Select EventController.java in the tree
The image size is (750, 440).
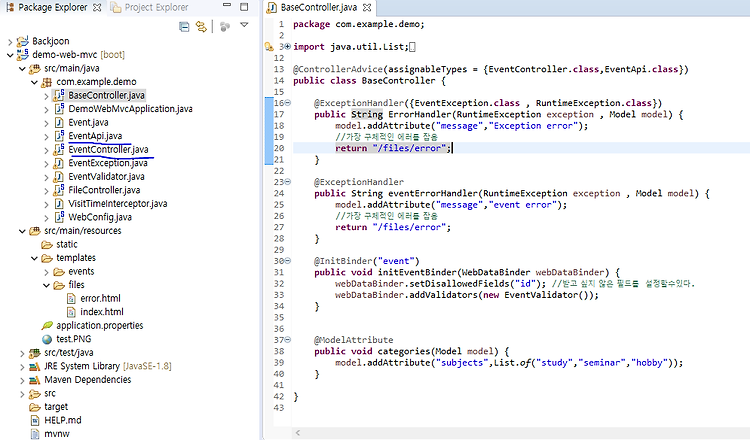click(x=108, y=149)
